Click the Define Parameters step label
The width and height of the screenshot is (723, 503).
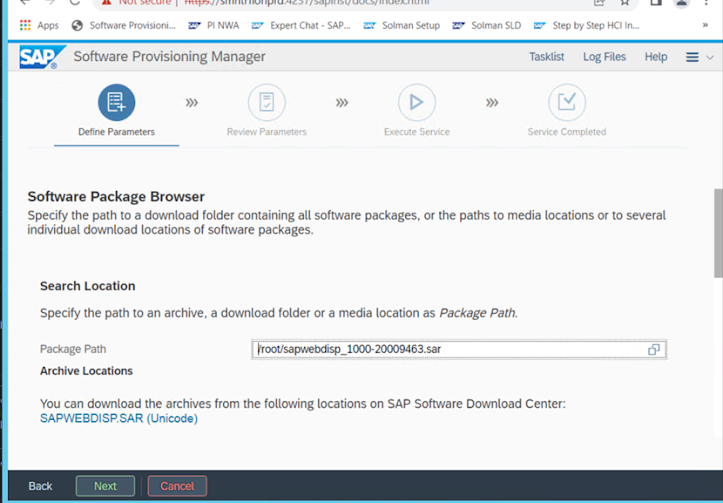(116, 132)
